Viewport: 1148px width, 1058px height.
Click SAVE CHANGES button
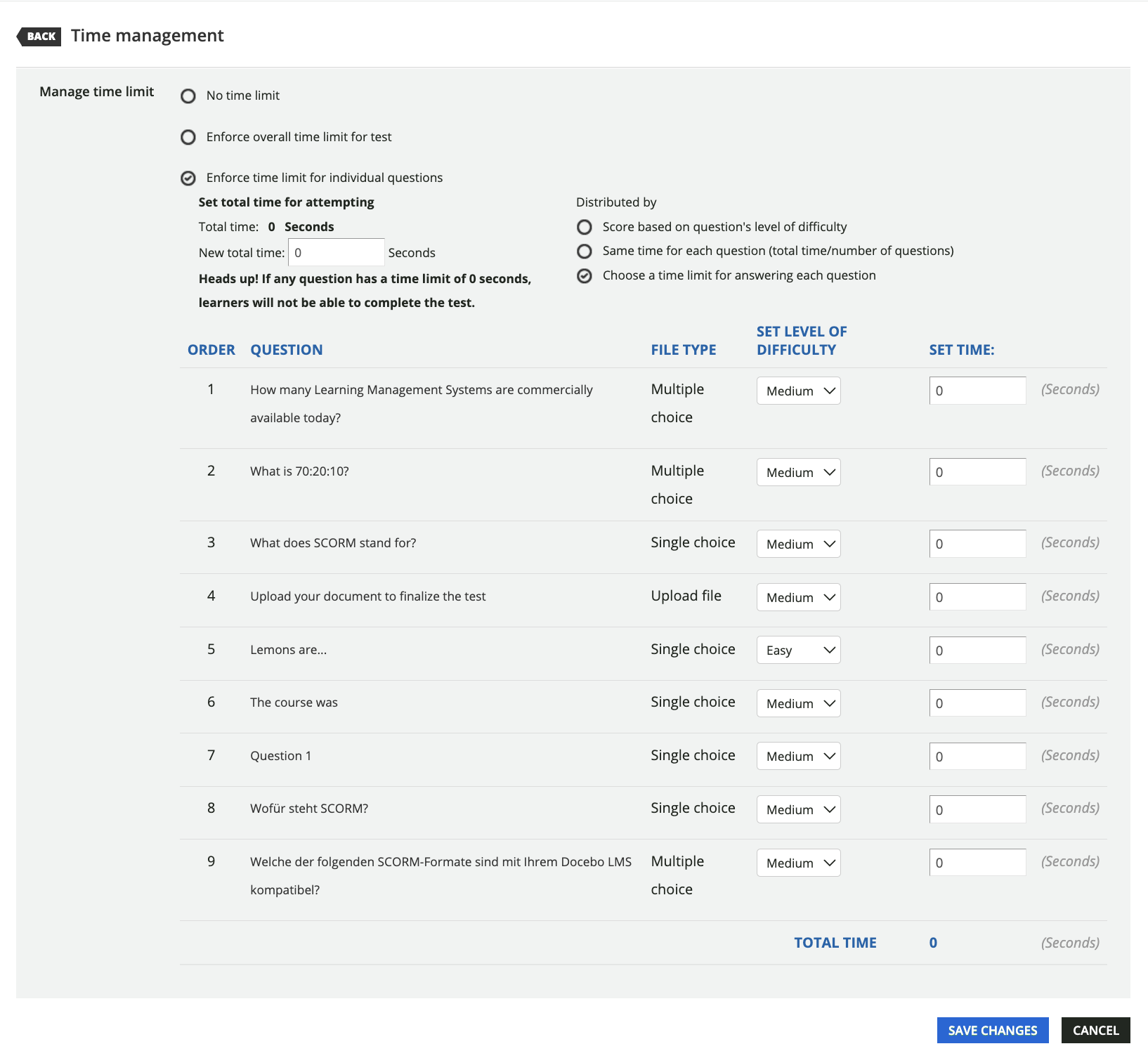point(993,1031)
